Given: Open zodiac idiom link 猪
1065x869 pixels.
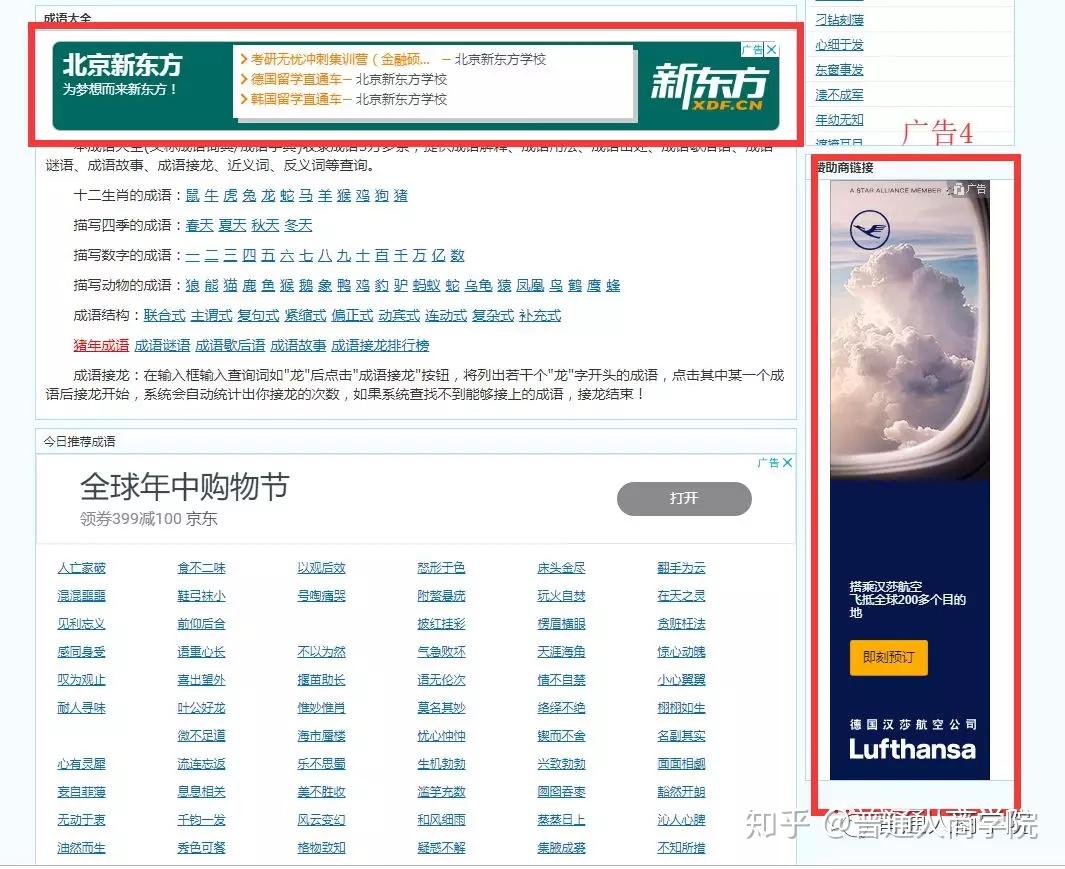Looking at the screenshot, I should [401, 196].
